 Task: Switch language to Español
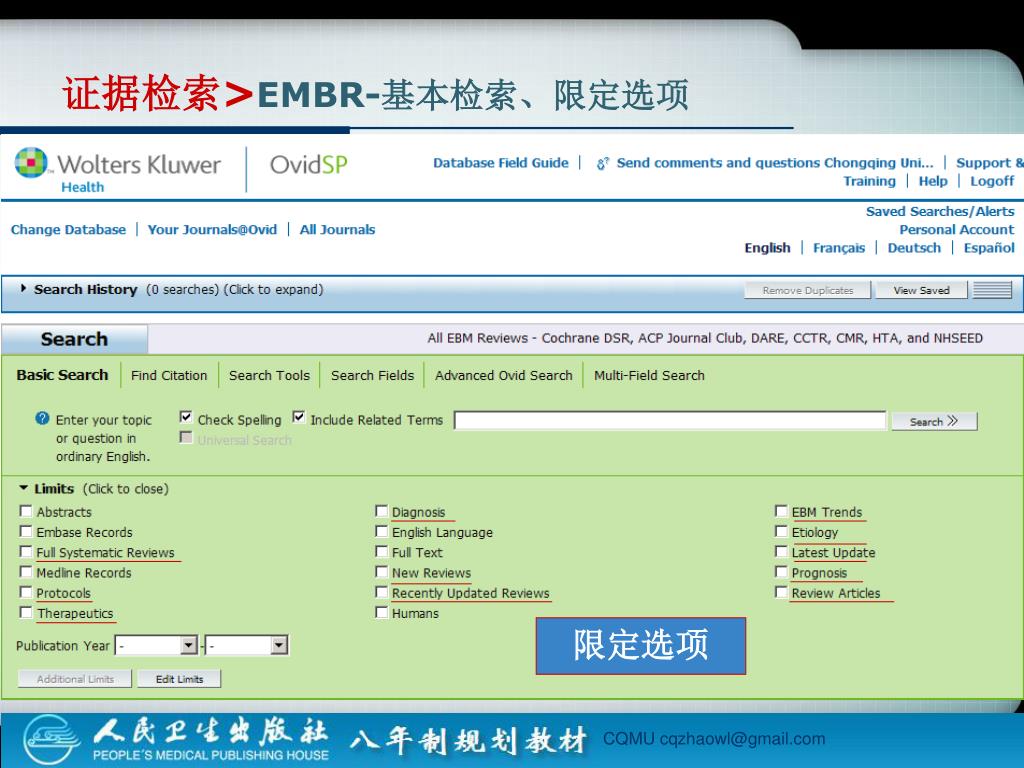[x=989, y=248]
